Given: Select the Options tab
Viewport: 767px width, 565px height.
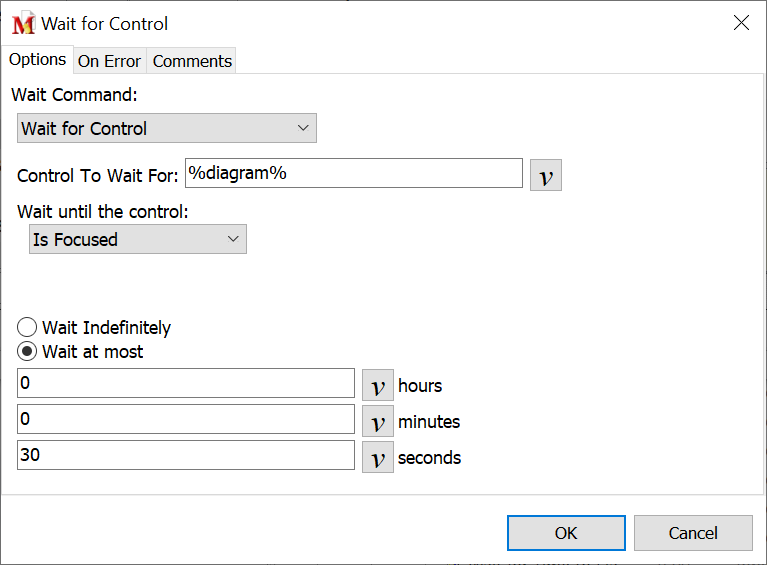Looking at the screenshot, I should tap(37, 60).
